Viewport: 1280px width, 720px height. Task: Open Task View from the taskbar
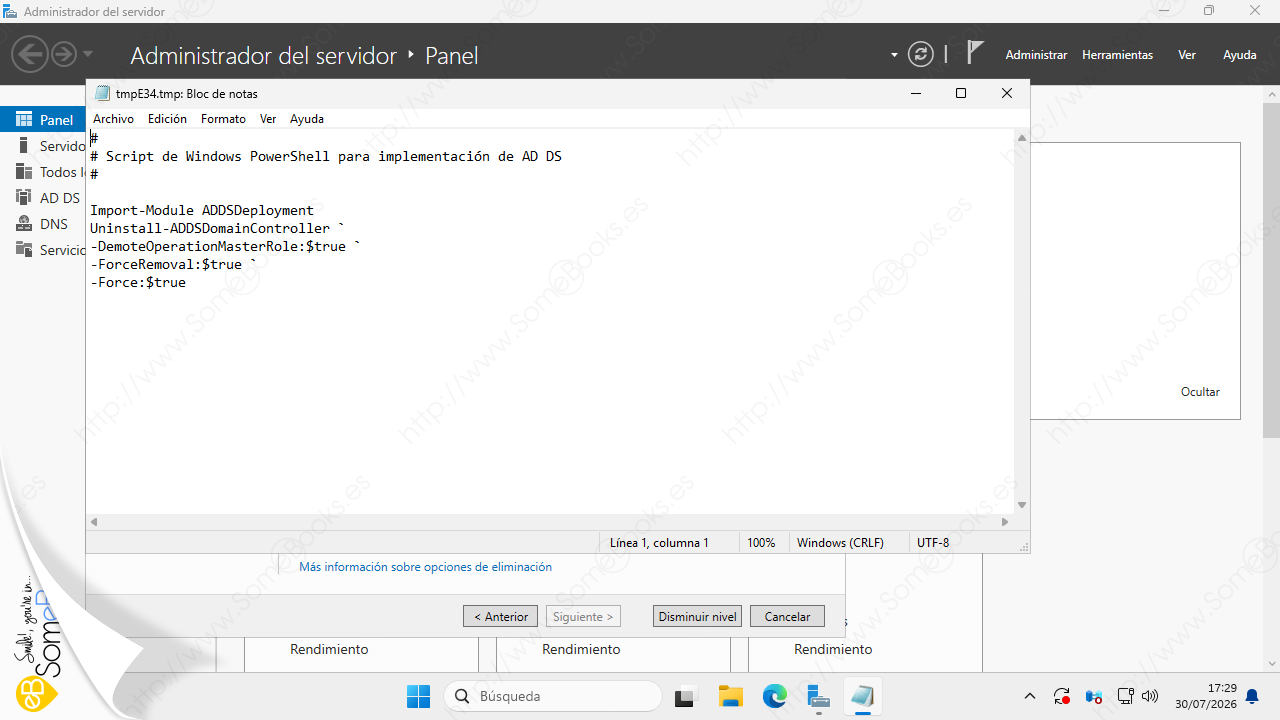pos(685,696)
